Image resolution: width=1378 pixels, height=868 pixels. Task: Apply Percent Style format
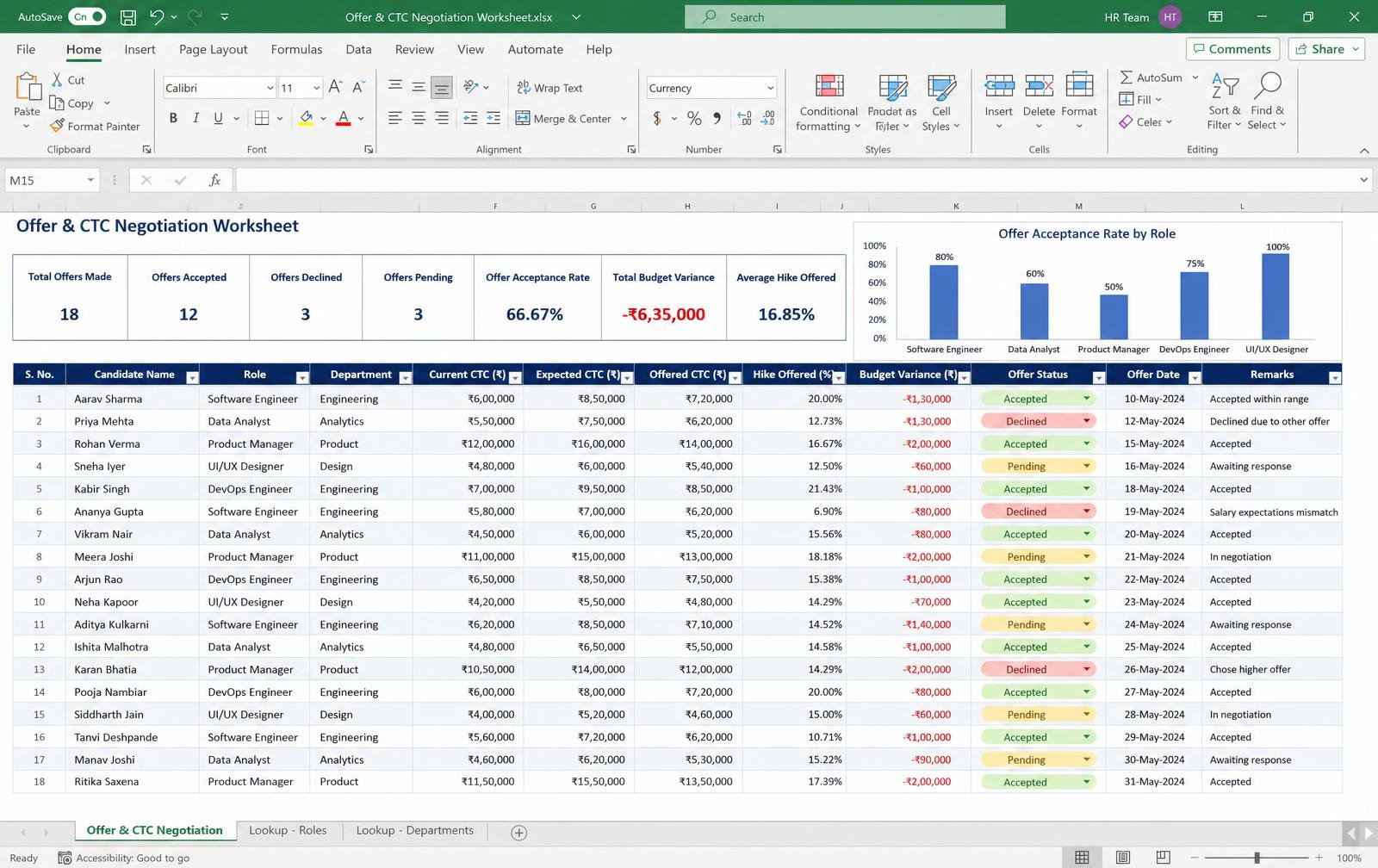coord(694,118)
